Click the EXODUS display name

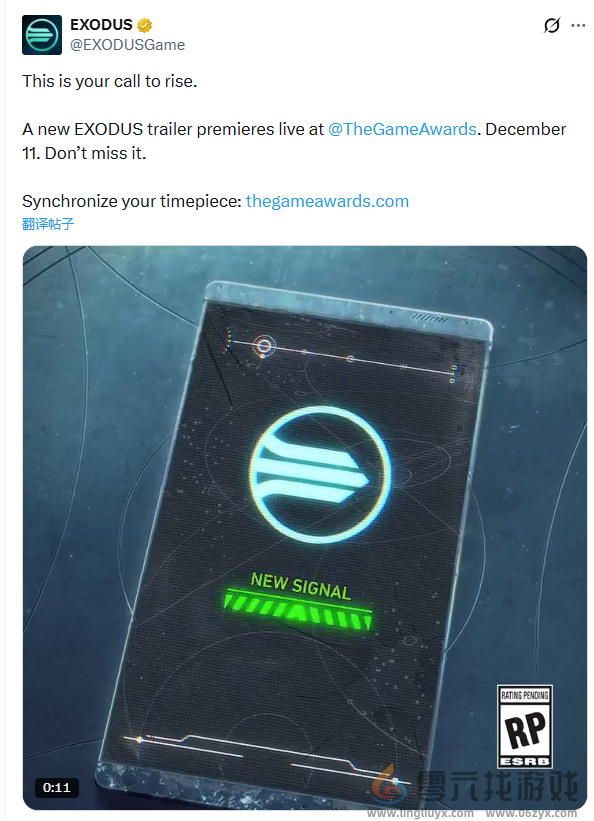coord(102,25)
